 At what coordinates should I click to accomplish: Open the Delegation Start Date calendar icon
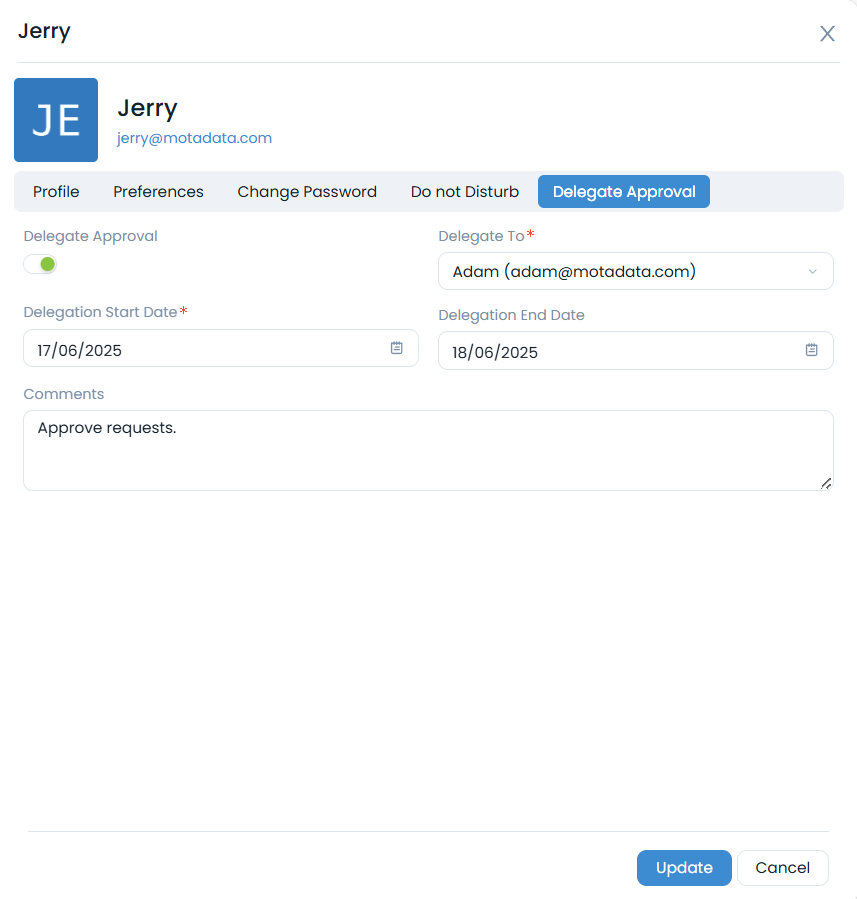(397, 348)
